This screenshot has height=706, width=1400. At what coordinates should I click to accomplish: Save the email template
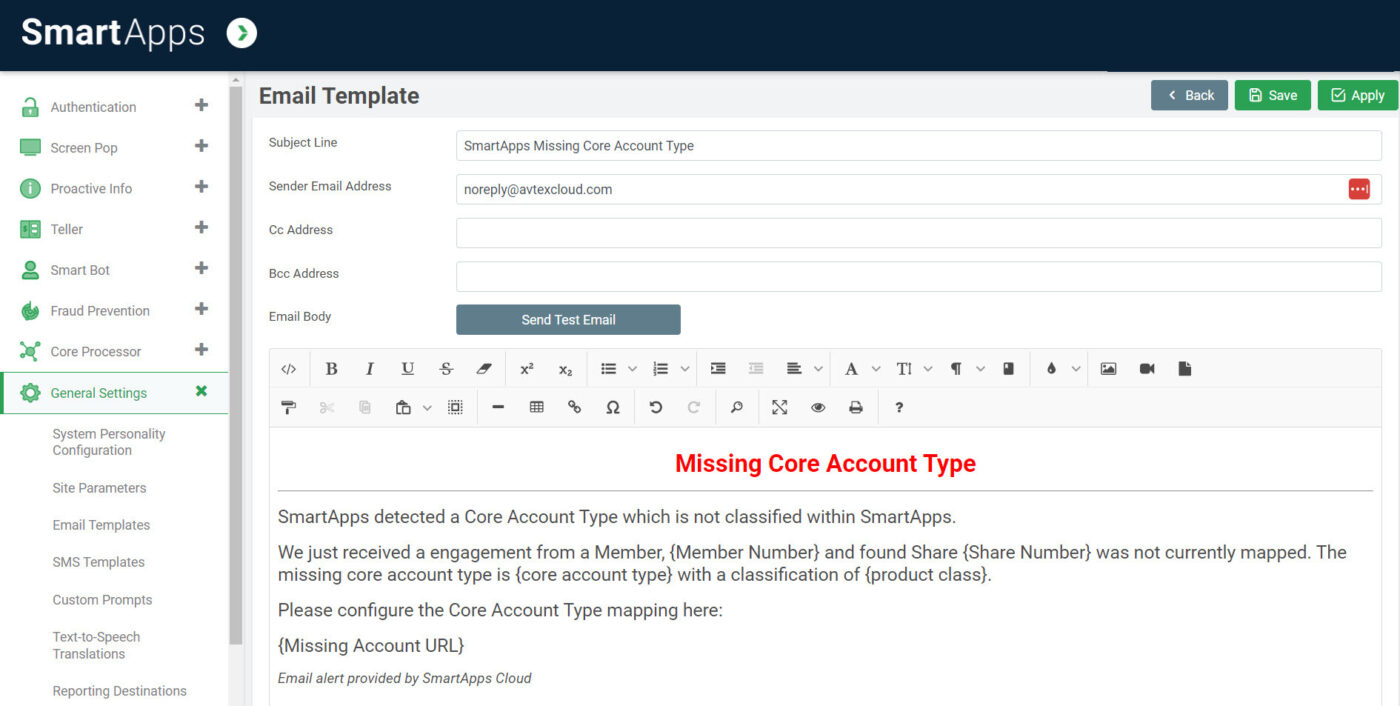coord(1272,95)
